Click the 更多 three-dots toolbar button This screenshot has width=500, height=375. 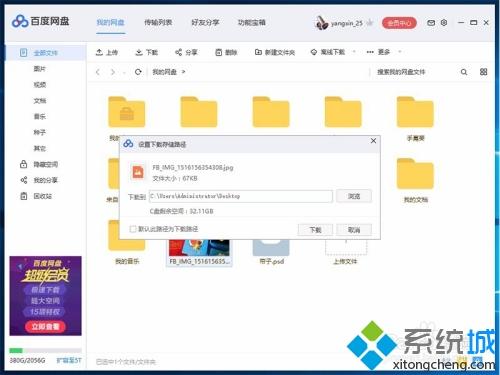coord(378,52)
